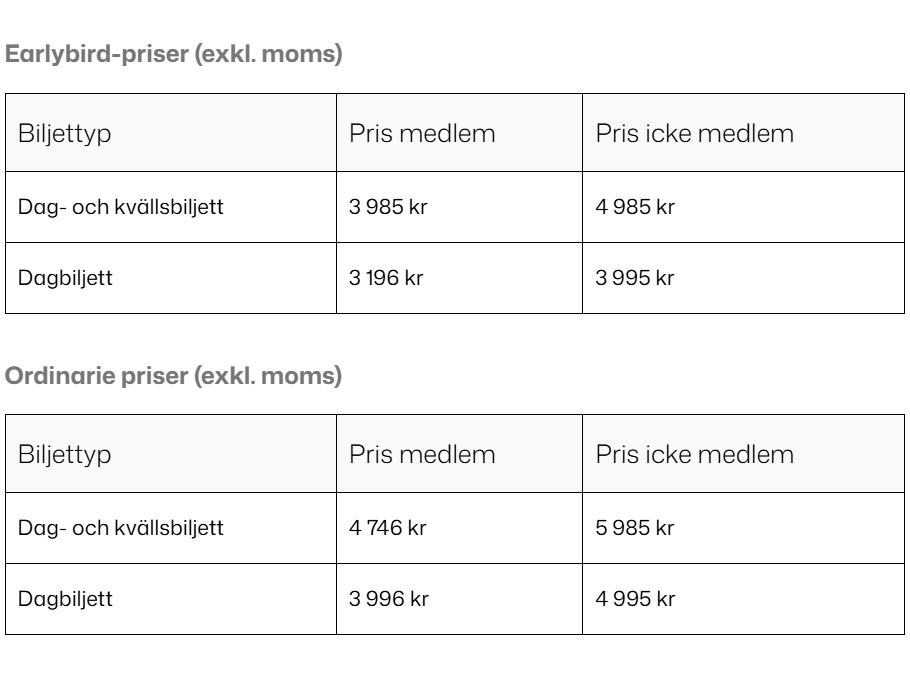
Task: Click the 3 196 kr member price
Action: point(386,278)
